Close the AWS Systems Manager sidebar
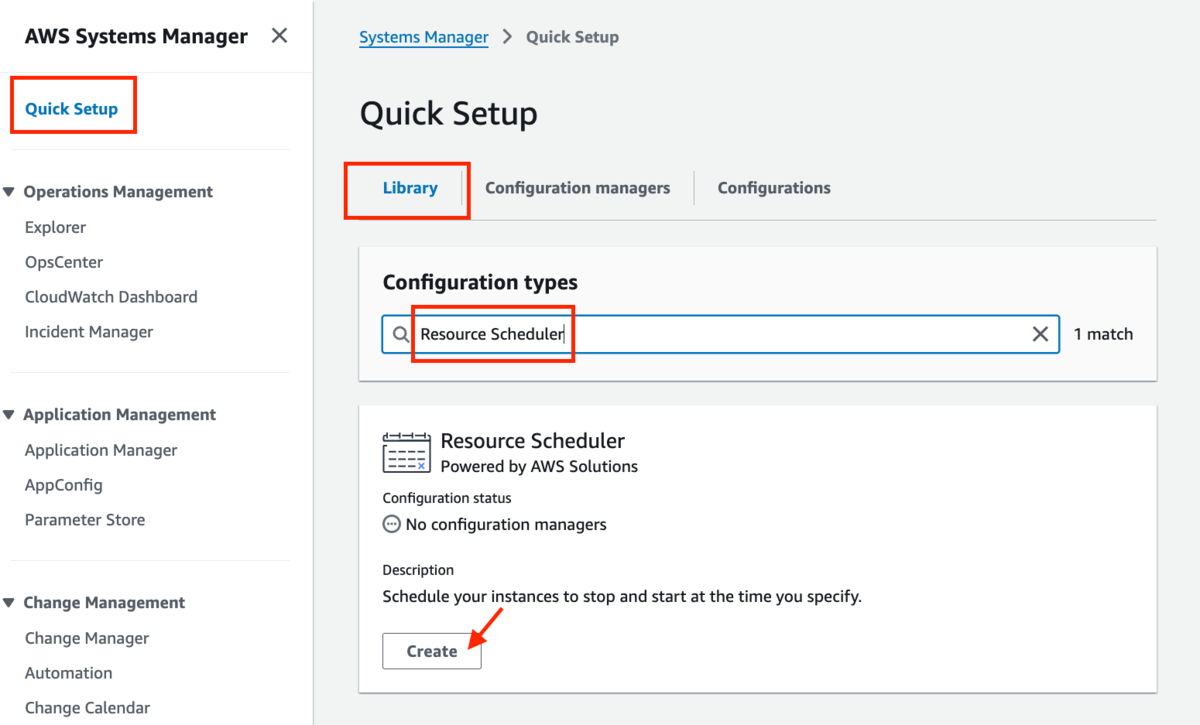The width and height of the screenshot is (1200, 725). tap(280, 36)
